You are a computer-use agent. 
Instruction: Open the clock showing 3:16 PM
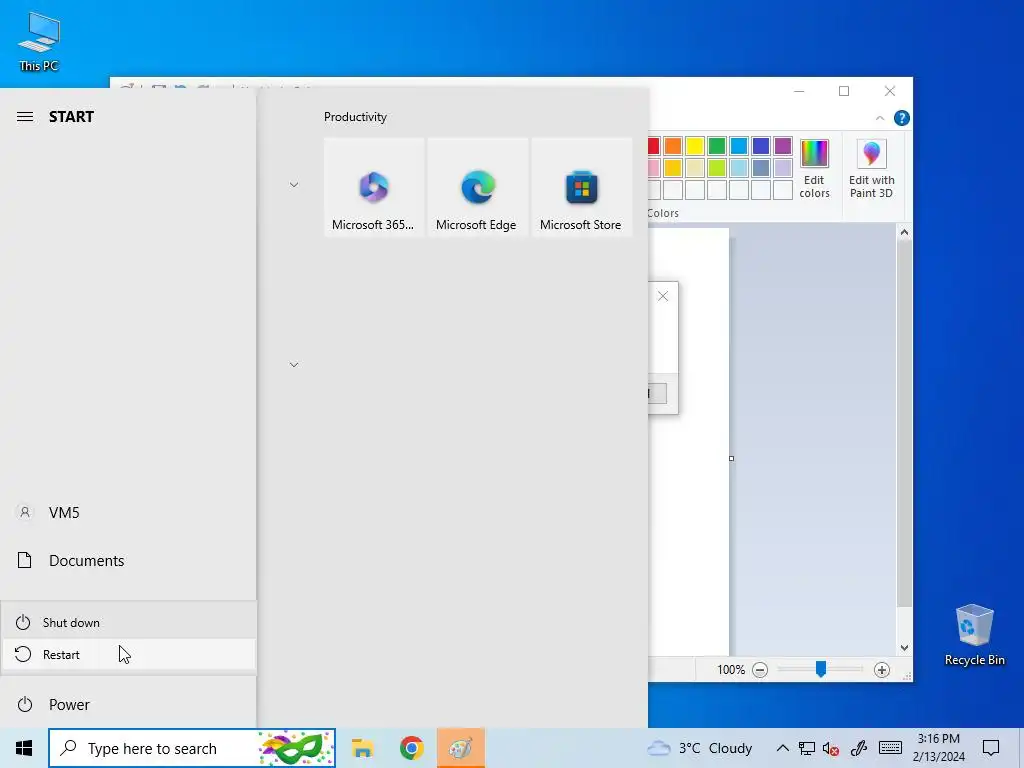tap(938, 748)
